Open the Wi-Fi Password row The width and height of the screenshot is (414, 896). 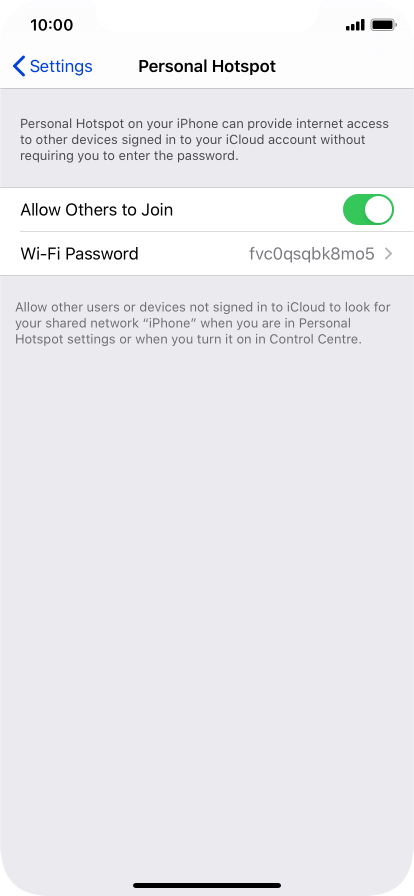[207, 254]
